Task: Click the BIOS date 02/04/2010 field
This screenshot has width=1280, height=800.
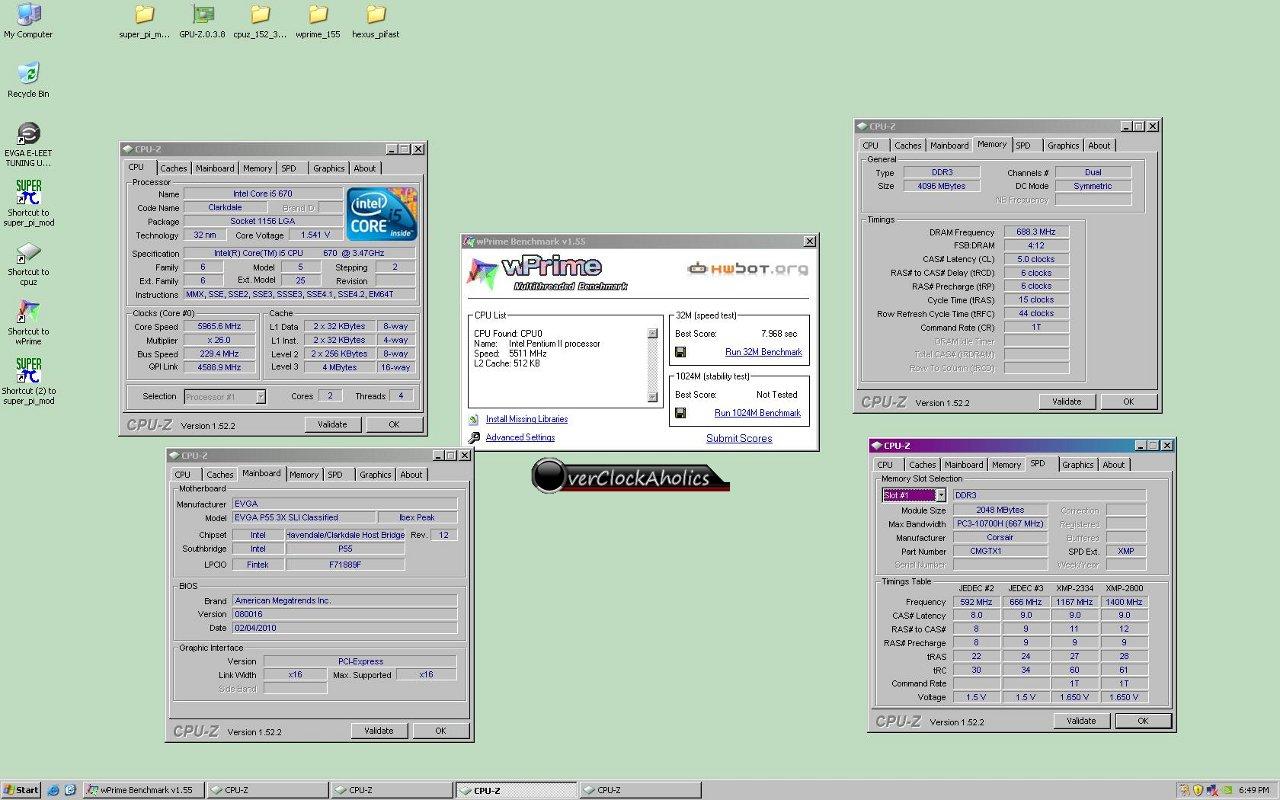Action: pyautogui.click(x=345, y=627)
